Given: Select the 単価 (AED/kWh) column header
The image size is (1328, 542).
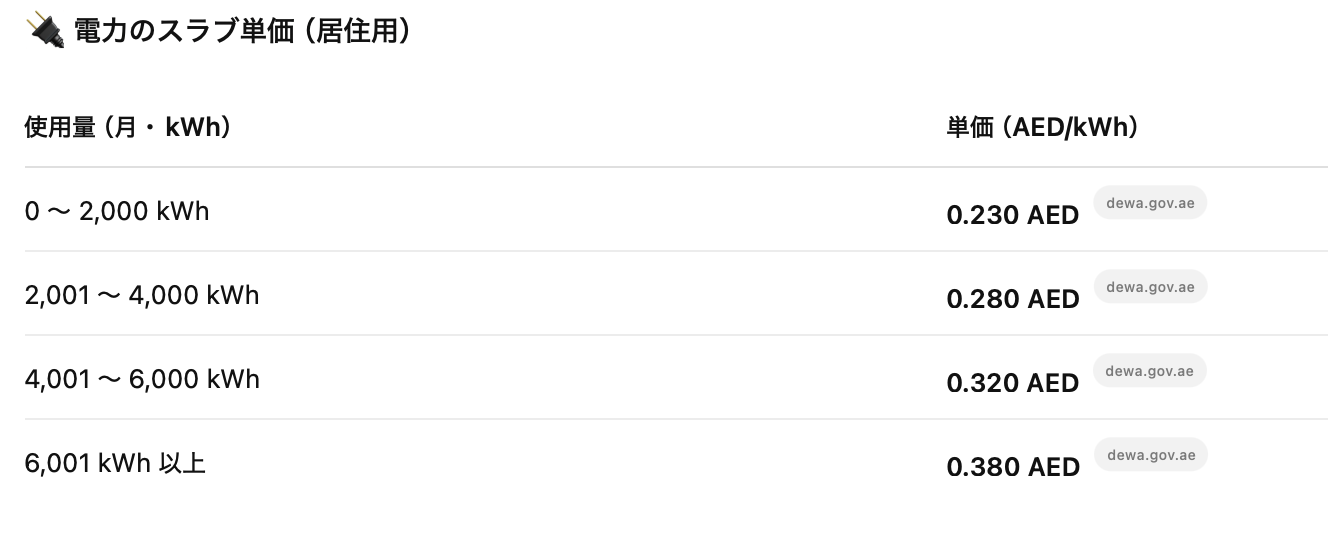Looking at the screenshot, I should [x=1042, y=127].
